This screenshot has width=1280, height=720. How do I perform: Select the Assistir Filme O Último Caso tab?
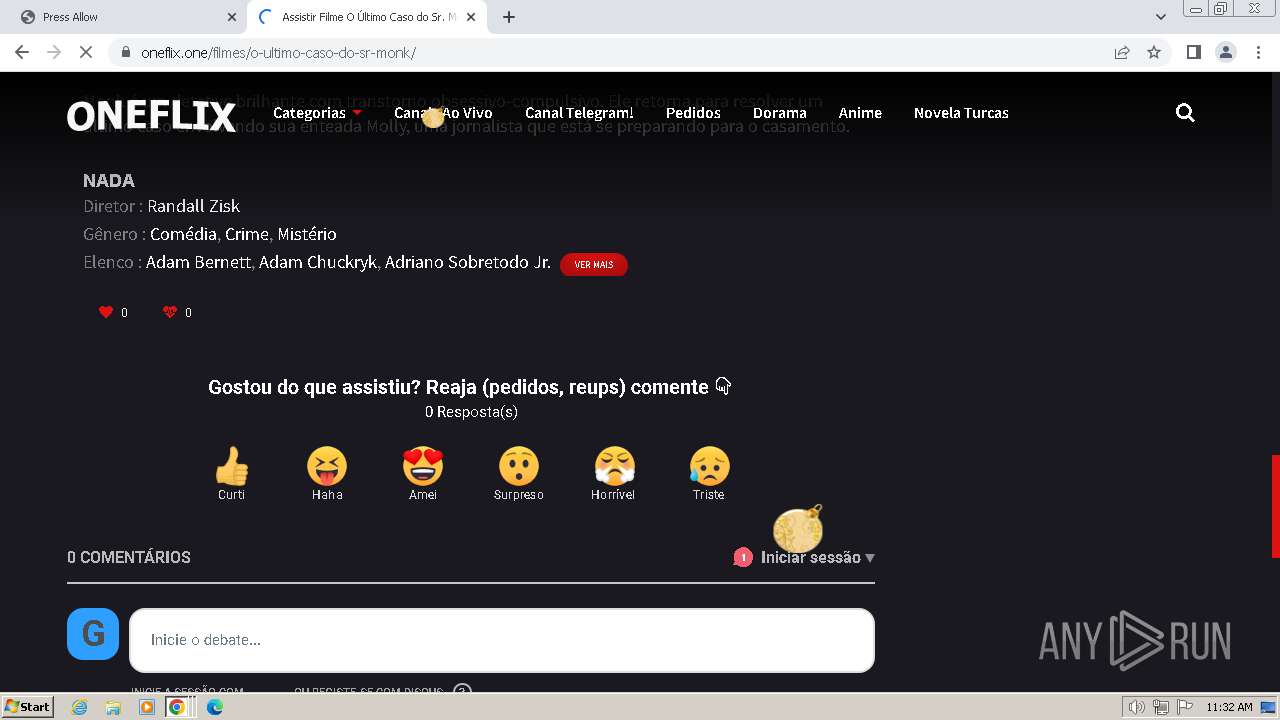[x=366, y=17]
